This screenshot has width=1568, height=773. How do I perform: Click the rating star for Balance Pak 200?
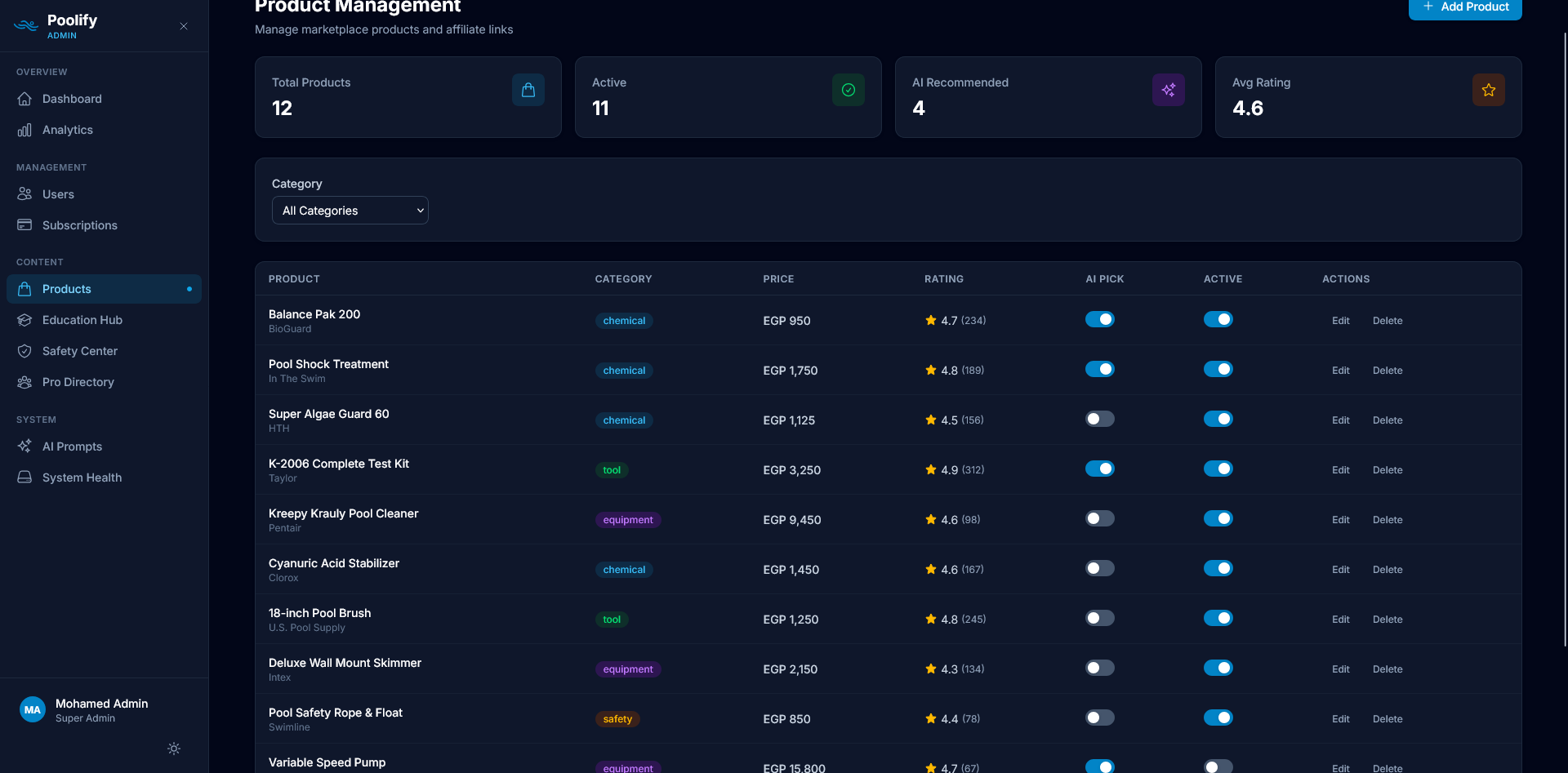click(x=931, y=320)
